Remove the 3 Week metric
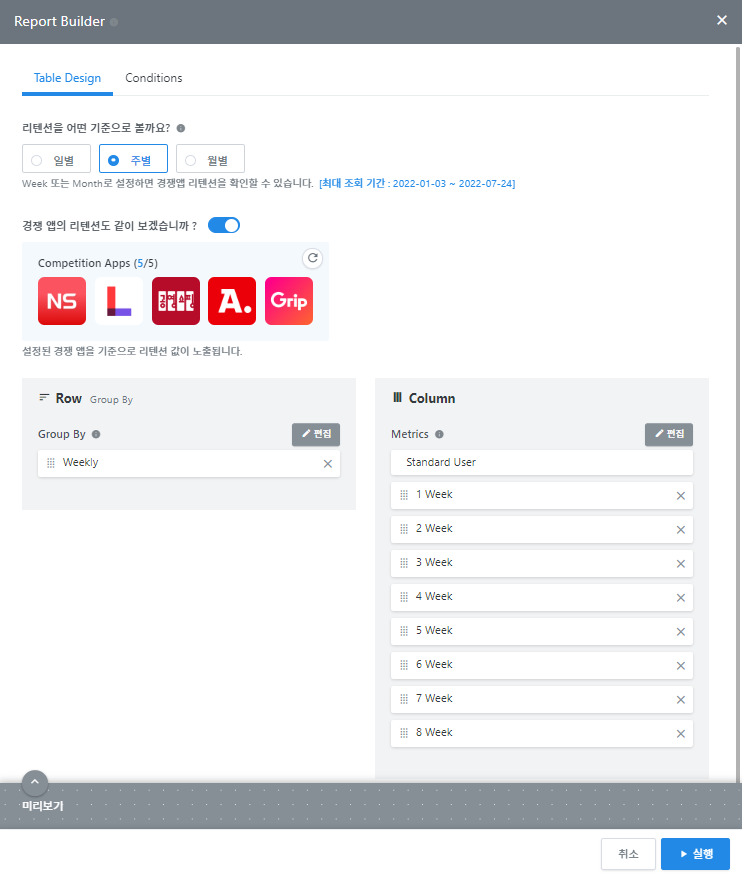This screenshot has height=877, width=742. (681, 564)
